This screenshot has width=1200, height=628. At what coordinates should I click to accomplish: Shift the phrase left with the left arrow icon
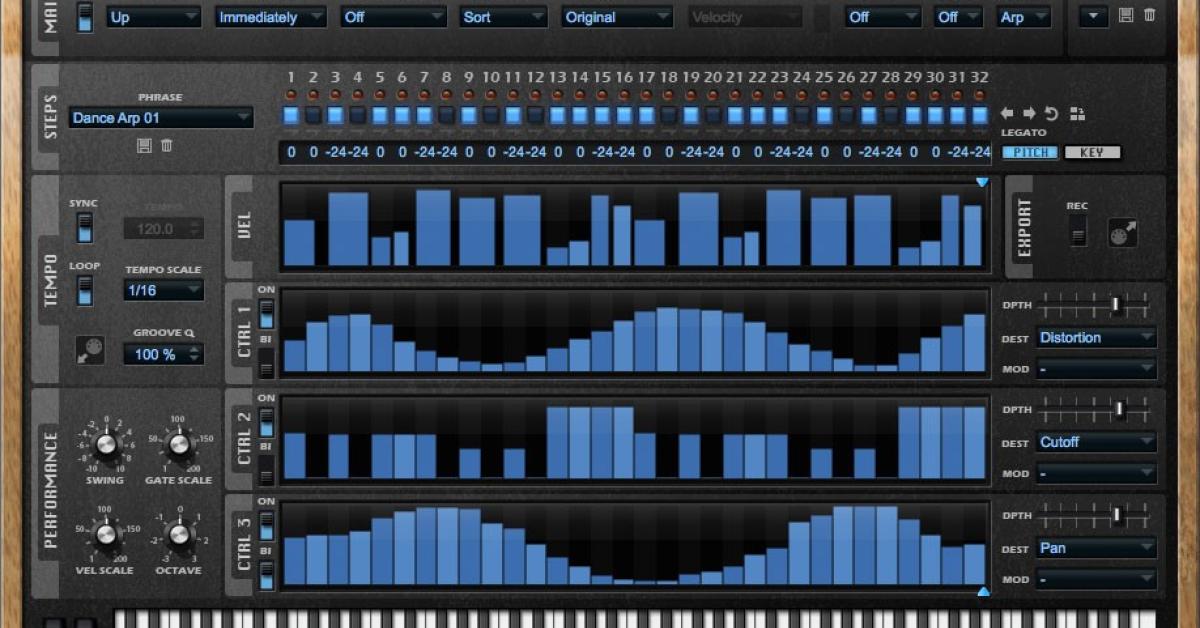1007,114
